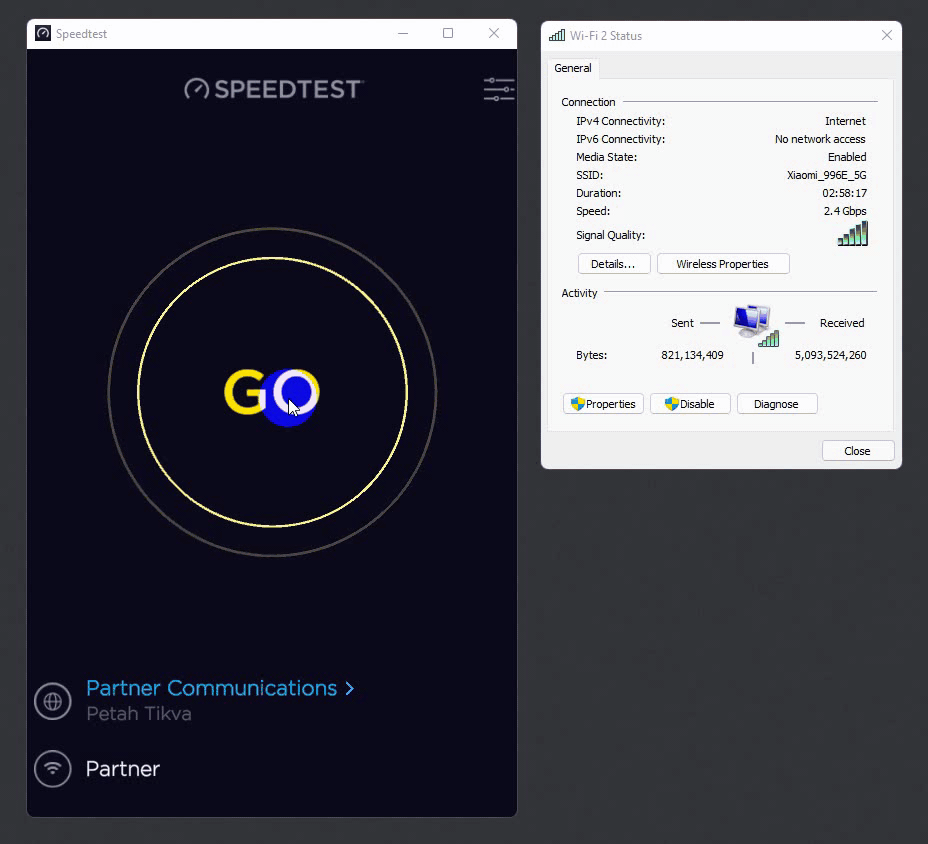Select the Wi-Fi icon next to Partner
928x844 pixels.
pyautogui.click(x=53, y=768)
